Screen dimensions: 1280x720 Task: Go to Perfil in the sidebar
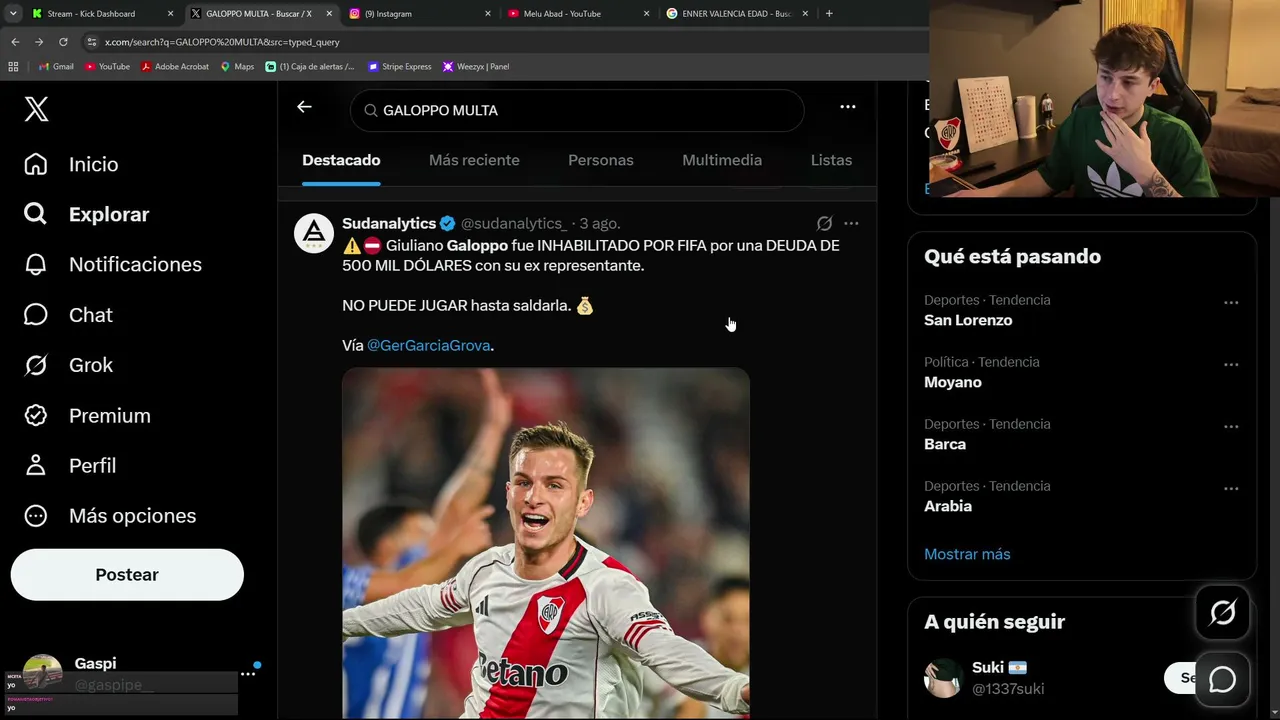[x=70, y=465]
